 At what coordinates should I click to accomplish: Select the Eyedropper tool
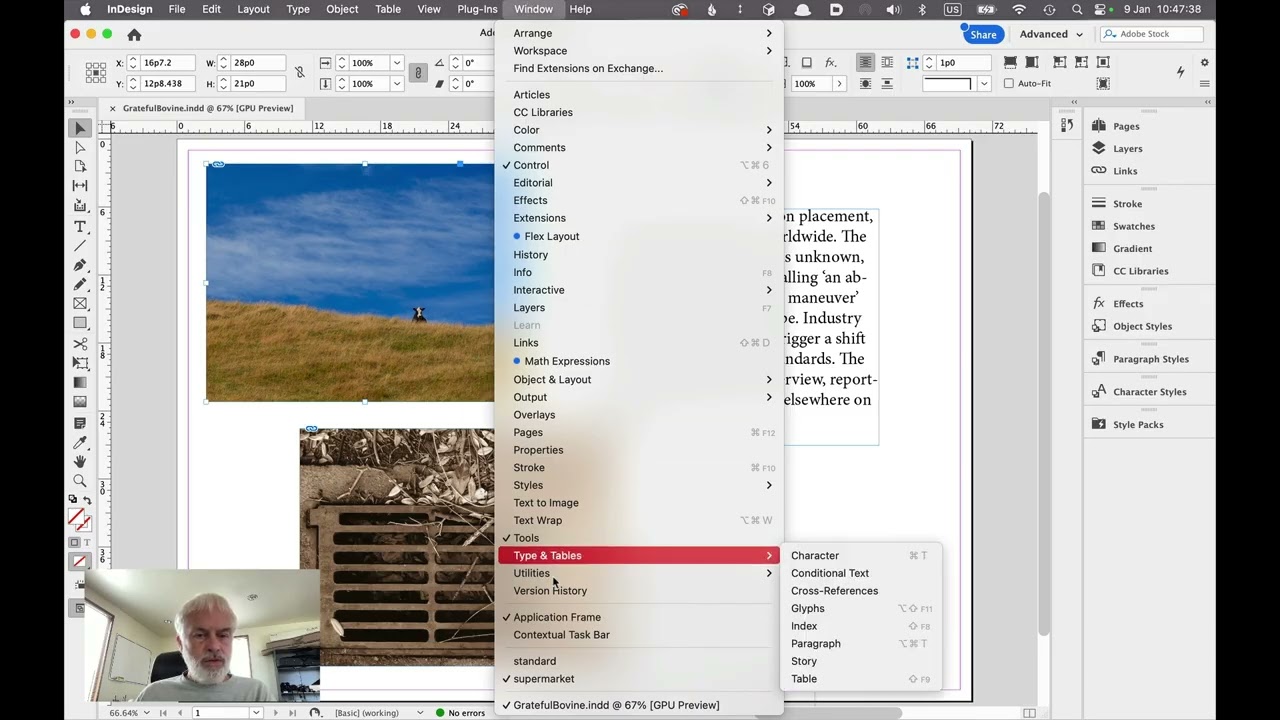(80, 442)
